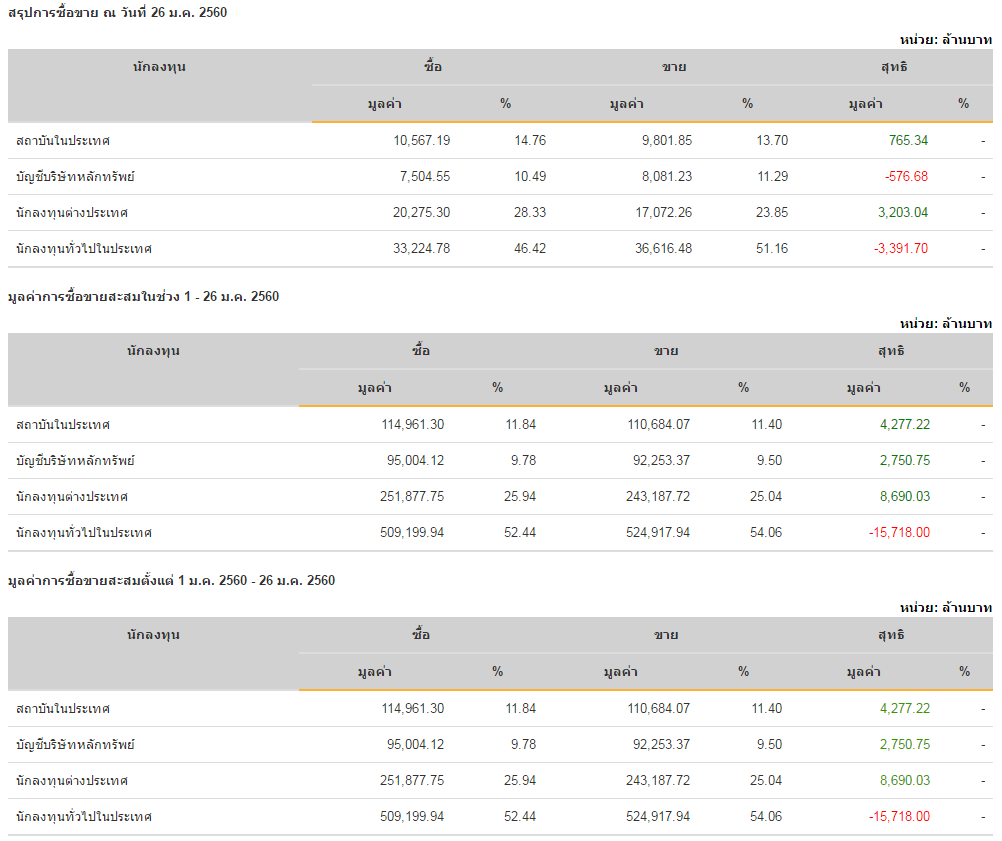Select the first table's ขาย header
1002x841 pixels.
(674, 67)
